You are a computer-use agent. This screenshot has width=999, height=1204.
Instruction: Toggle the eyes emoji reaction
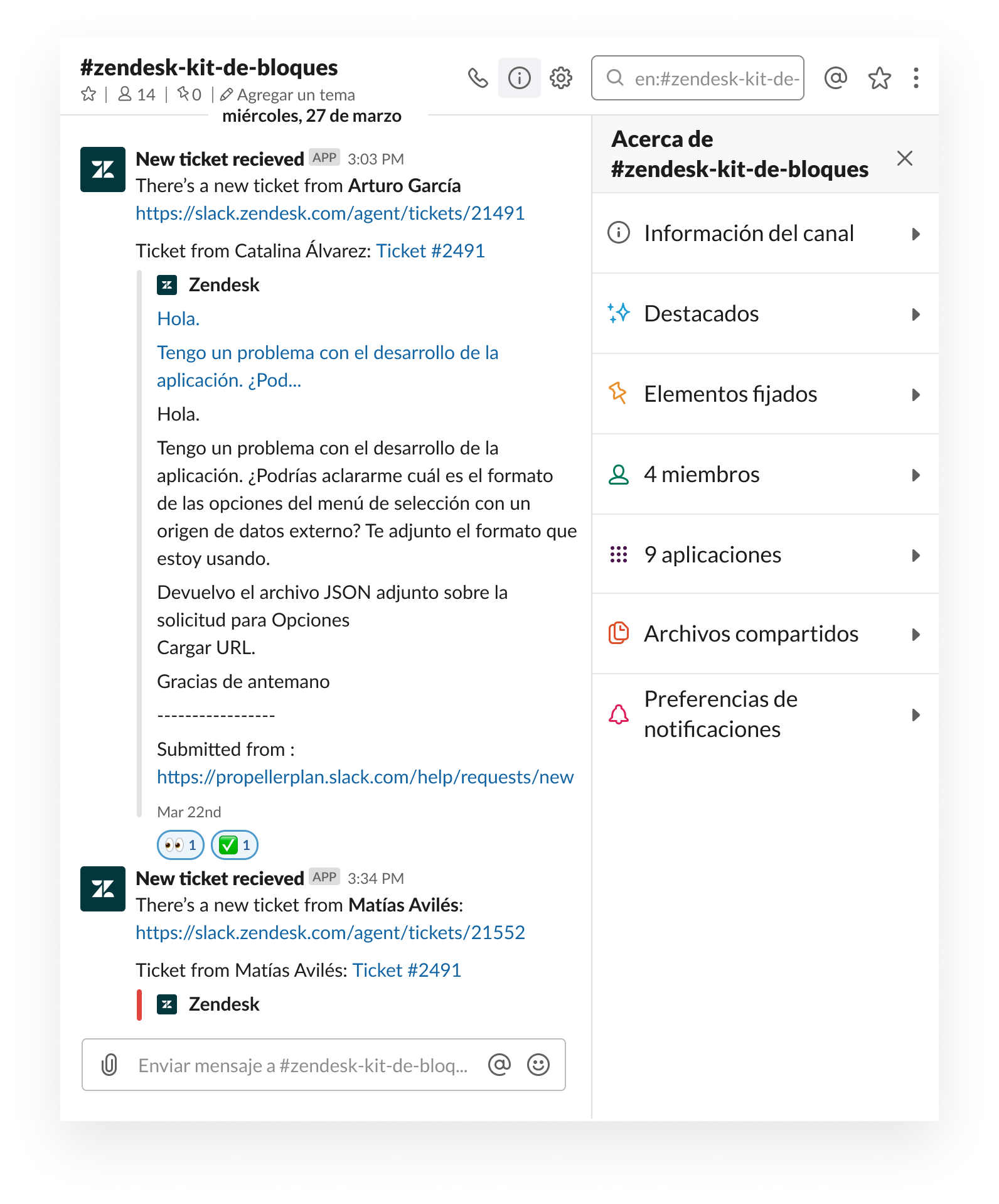180,845
